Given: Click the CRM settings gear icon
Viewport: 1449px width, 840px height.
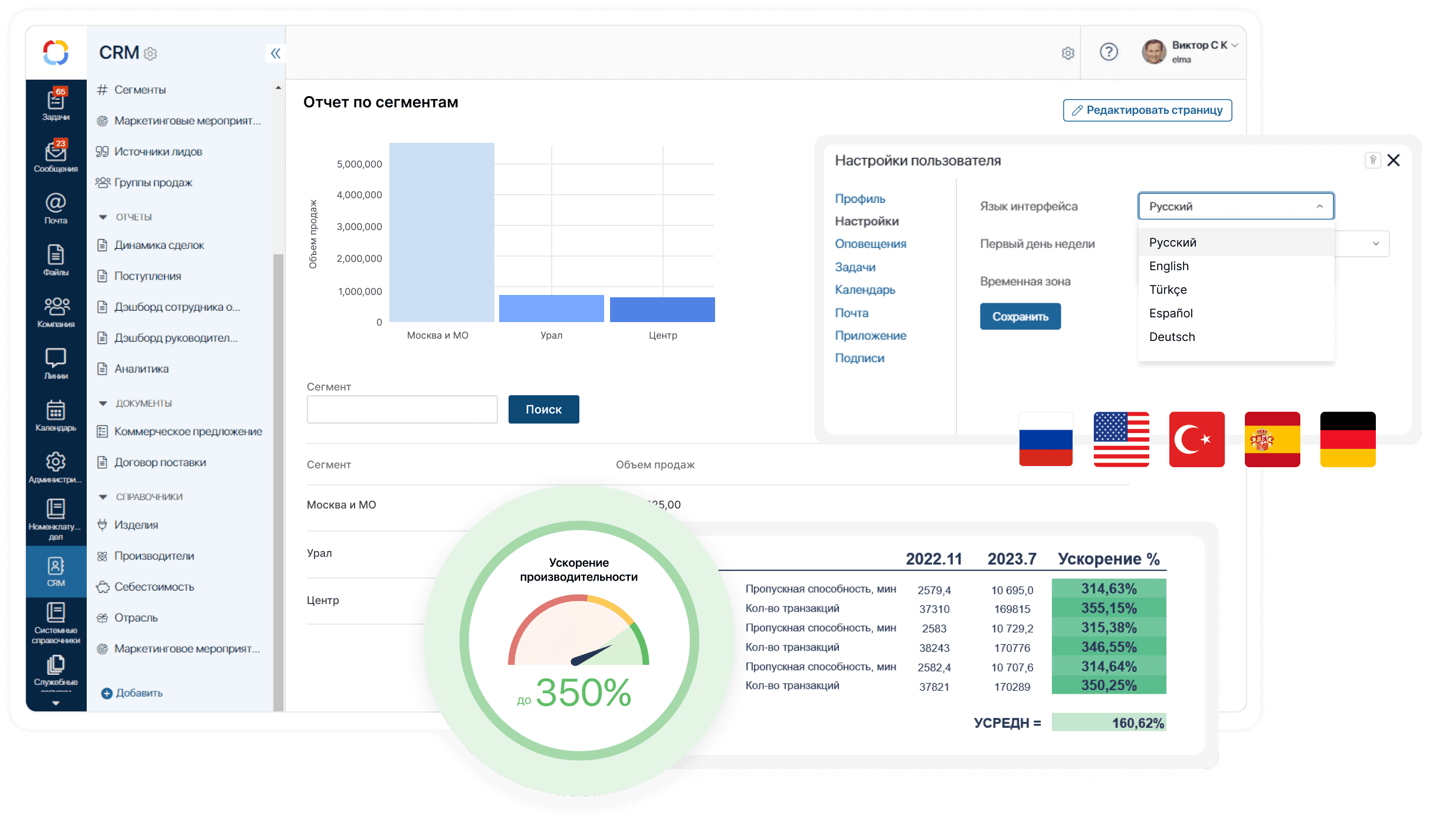Looking at the screenshot, I should [x=150, y=54].
